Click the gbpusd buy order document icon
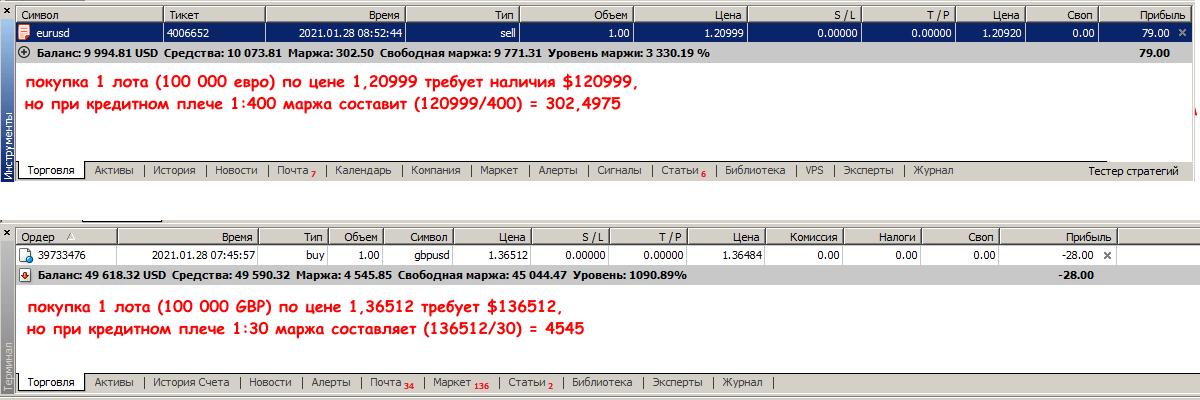 tap(27, 255)
